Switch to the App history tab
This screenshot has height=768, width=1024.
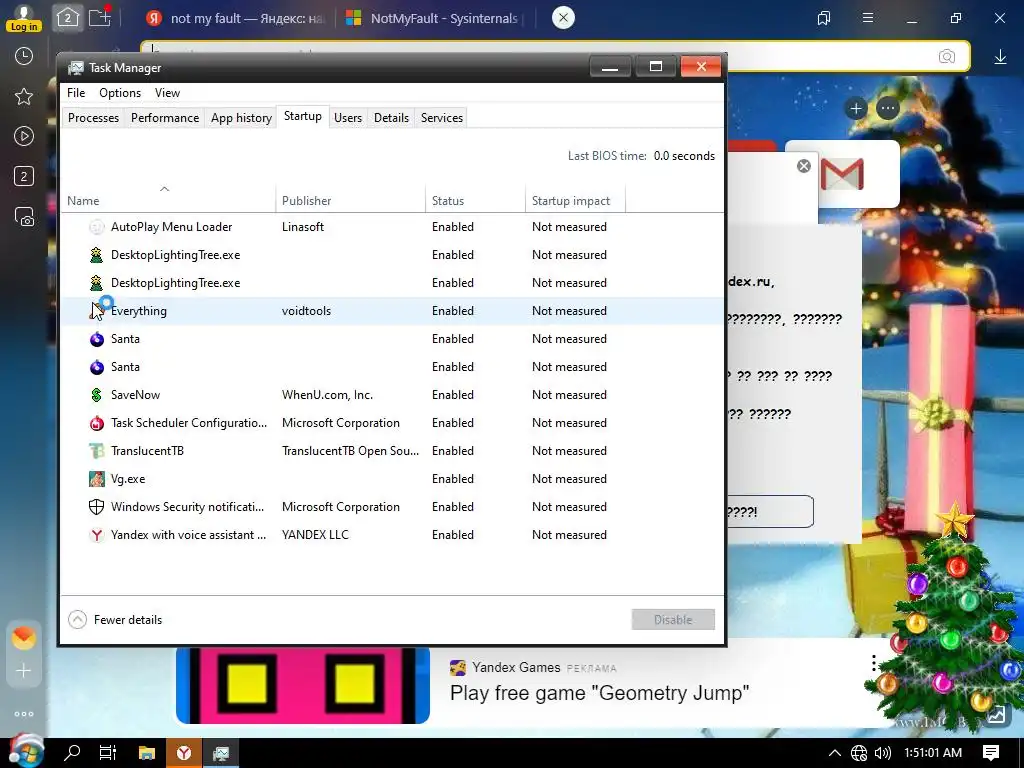pyautogui.click(x=241, y=118)
